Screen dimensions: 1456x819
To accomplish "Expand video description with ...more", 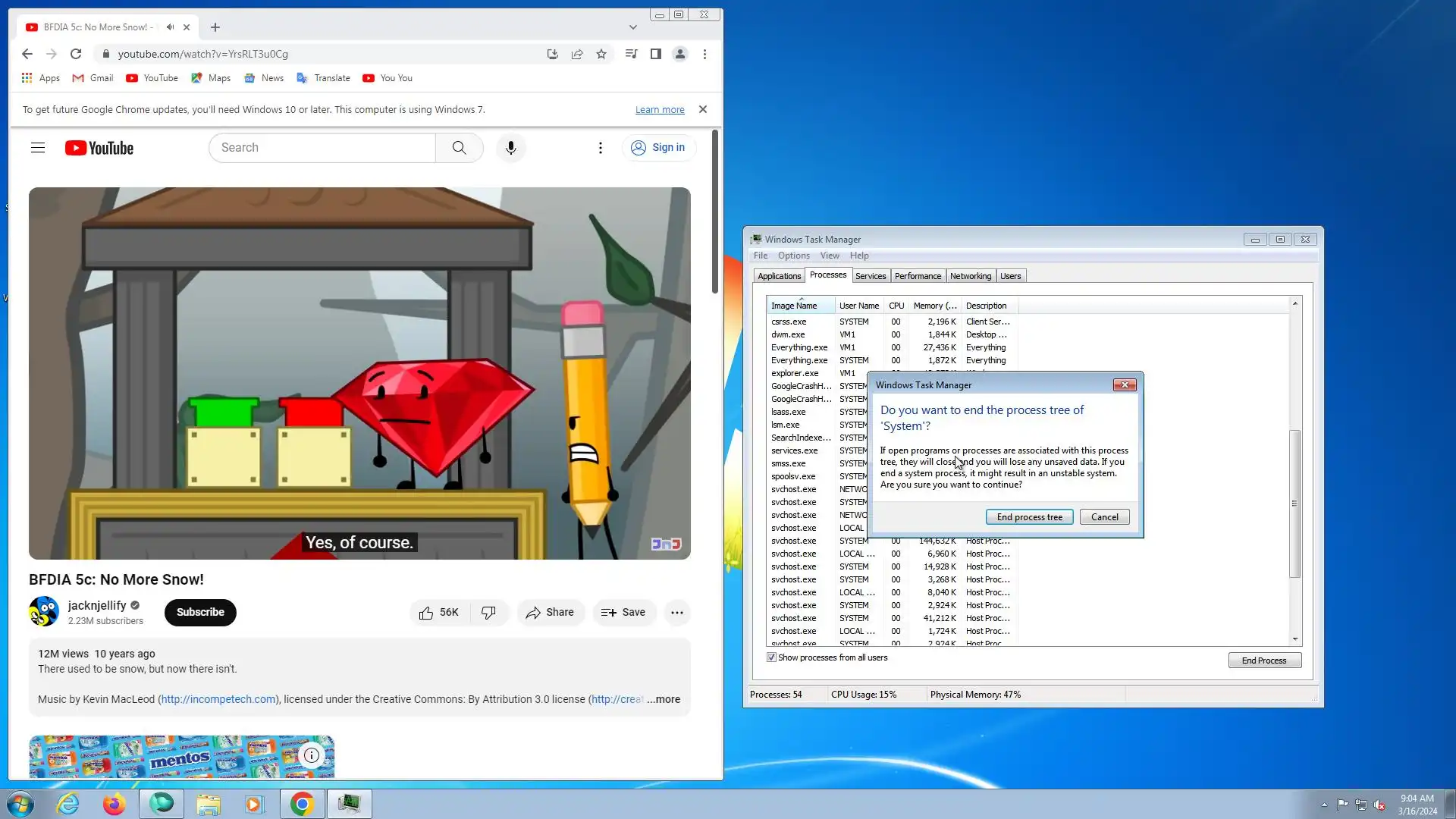I will pos(664,699).
